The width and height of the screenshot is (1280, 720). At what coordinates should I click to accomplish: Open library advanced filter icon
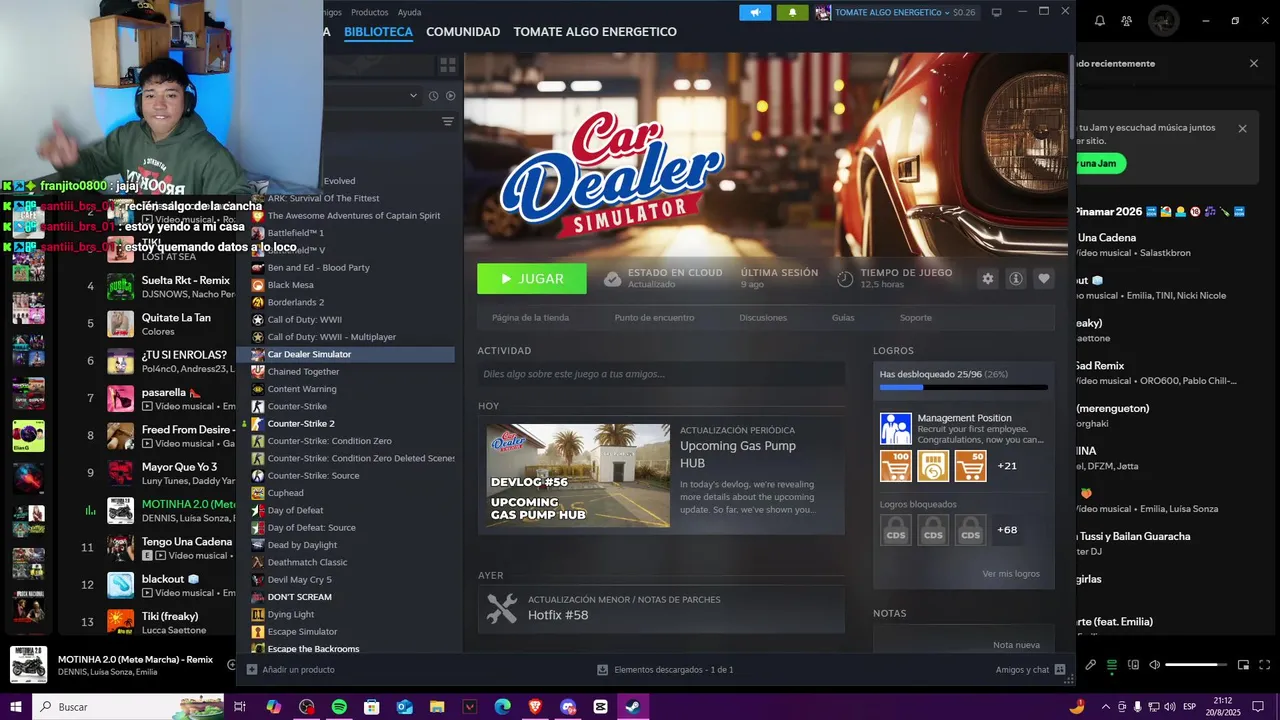pyautogui.click(x=448, y=121)
